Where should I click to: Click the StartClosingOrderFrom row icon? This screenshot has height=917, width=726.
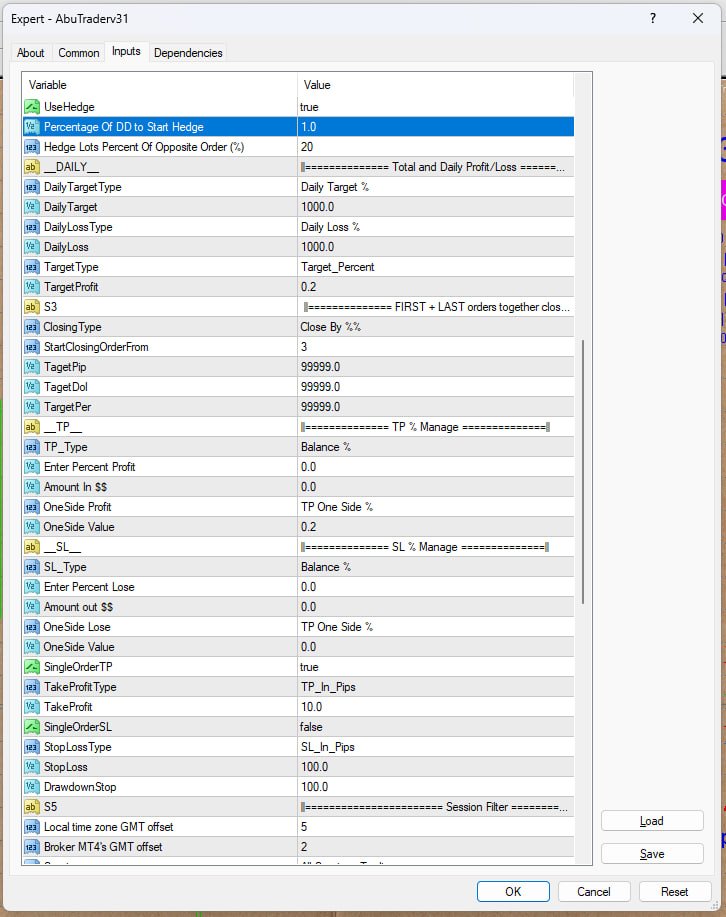32,347
